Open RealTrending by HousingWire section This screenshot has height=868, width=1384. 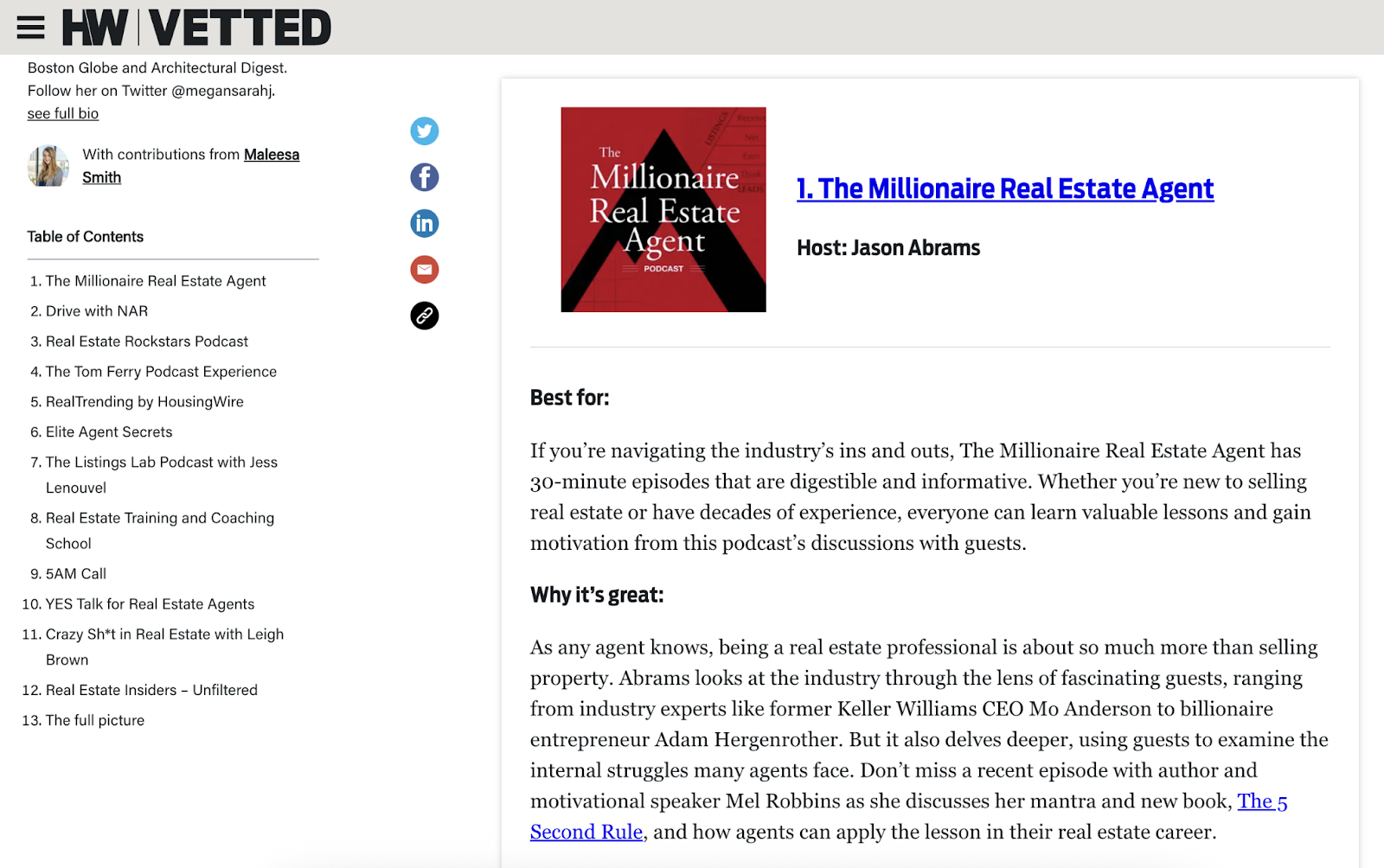[x=145, y=401]
